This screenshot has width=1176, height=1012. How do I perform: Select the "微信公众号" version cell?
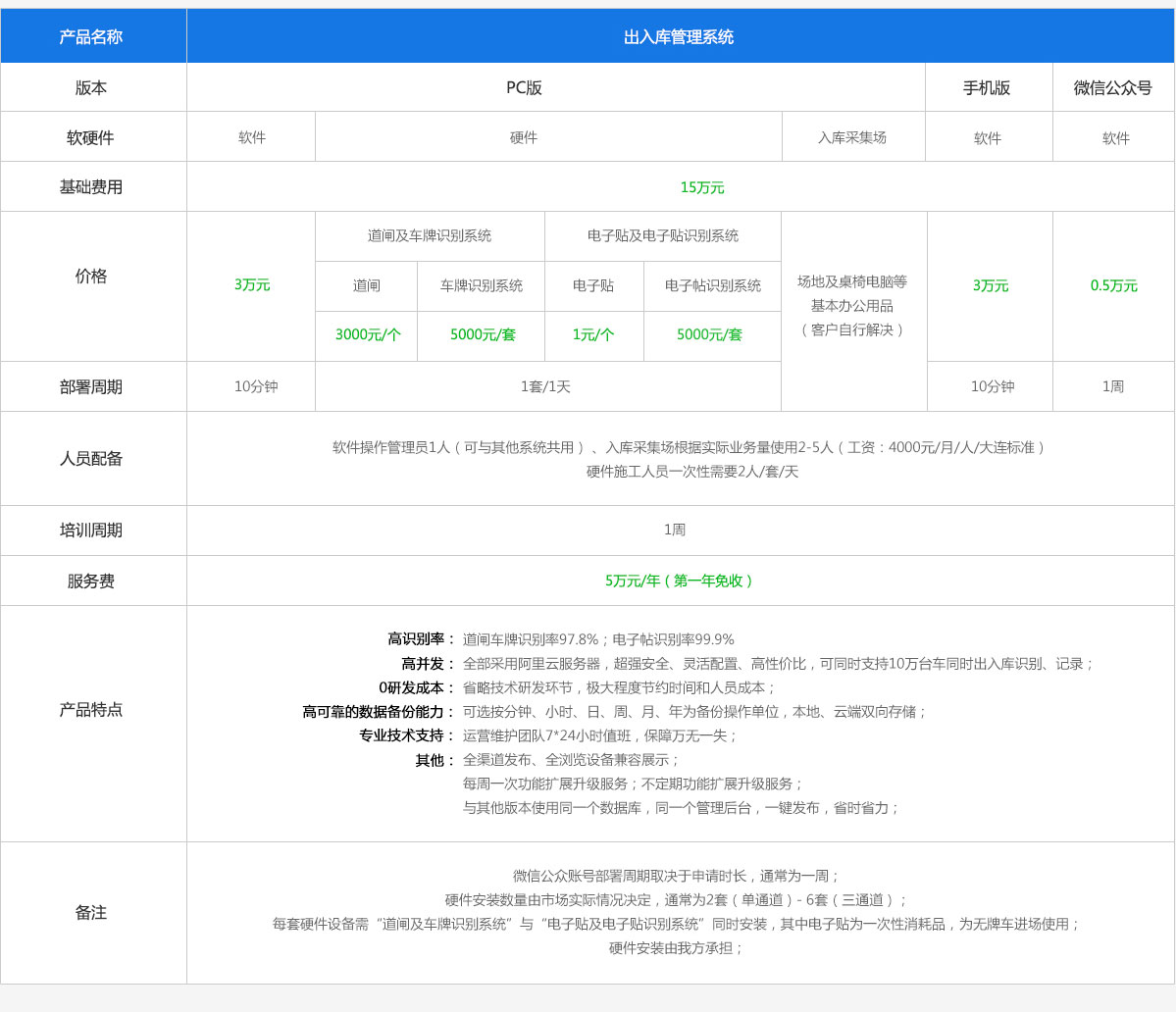pos(1112,88)
